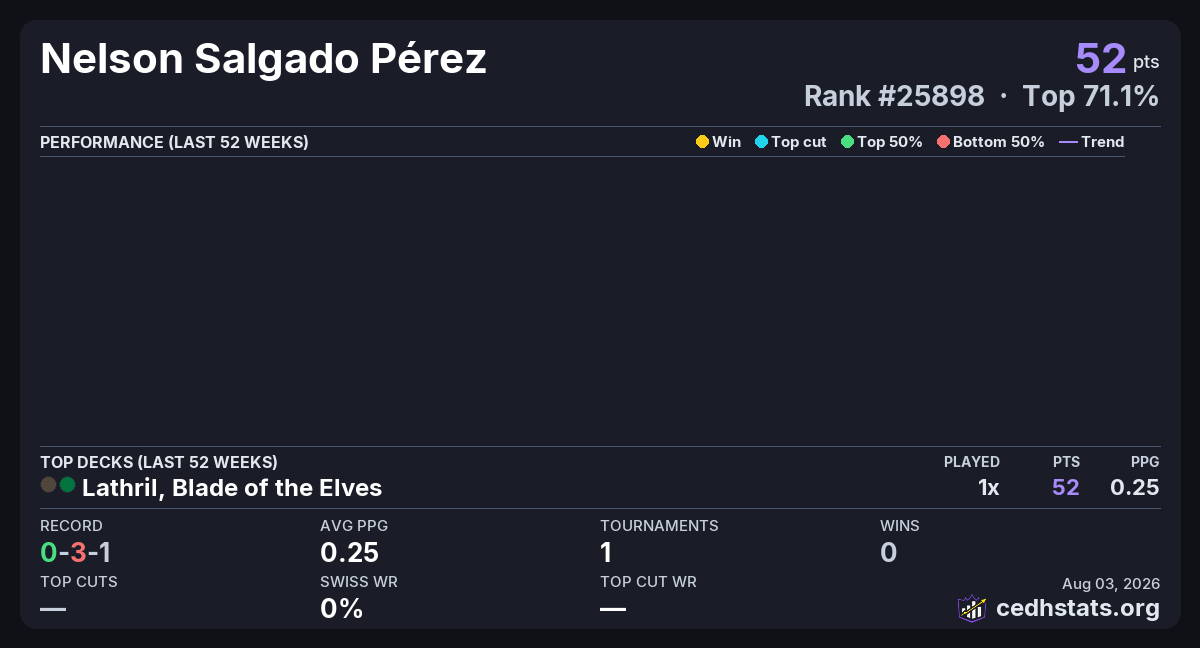1200x648 pixels.
Task: Click the green Top 50% legend dot
Action: tap(847, 142)
